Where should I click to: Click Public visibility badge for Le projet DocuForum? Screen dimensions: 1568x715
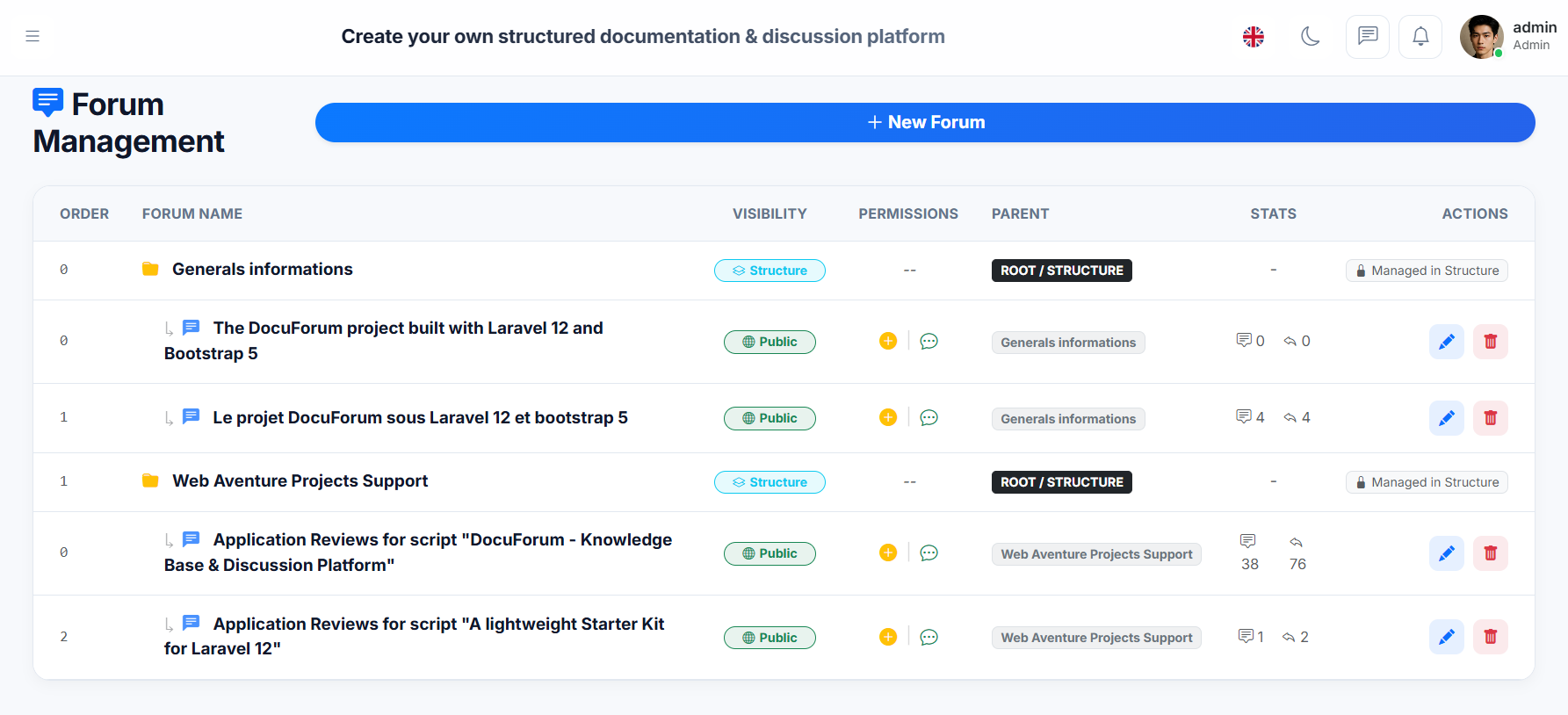[x=770, y=418]
